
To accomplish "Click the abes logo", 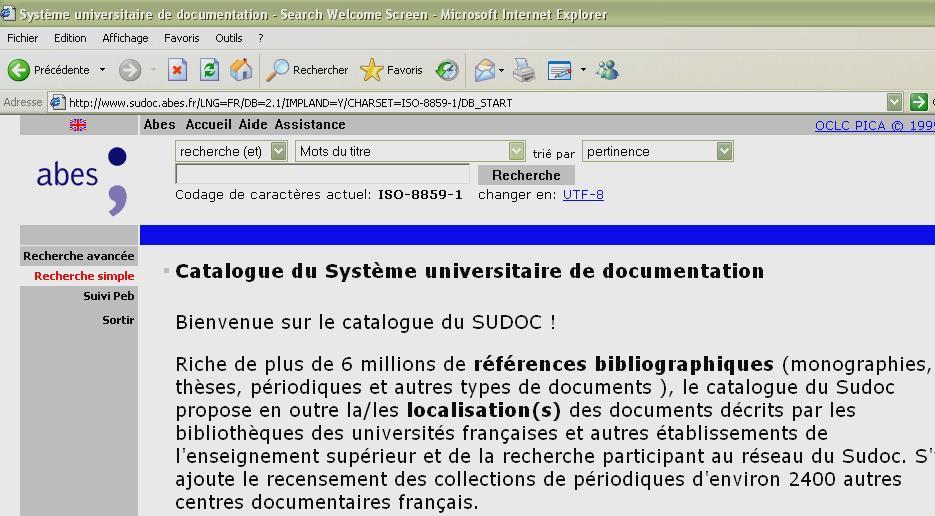I will (x=81, y=181).
